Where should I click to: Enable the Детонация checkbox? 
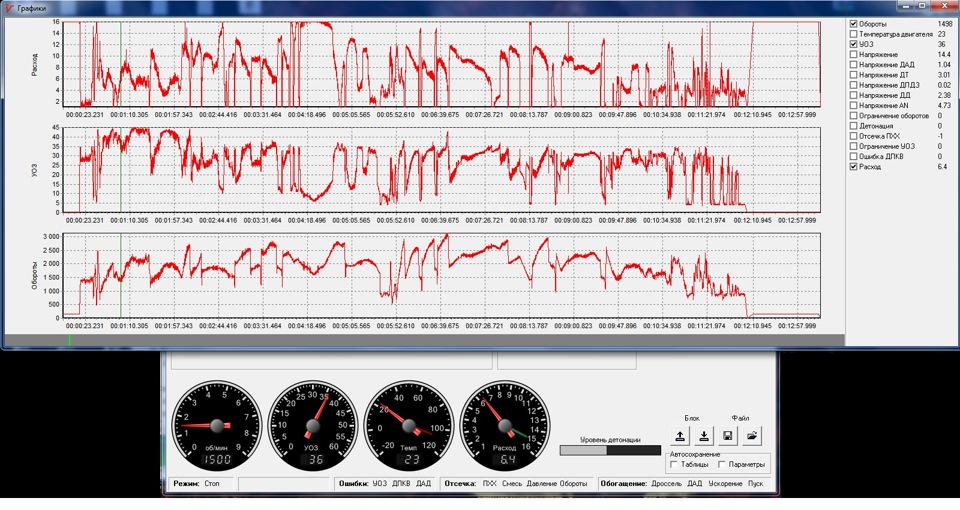point(853,126)
